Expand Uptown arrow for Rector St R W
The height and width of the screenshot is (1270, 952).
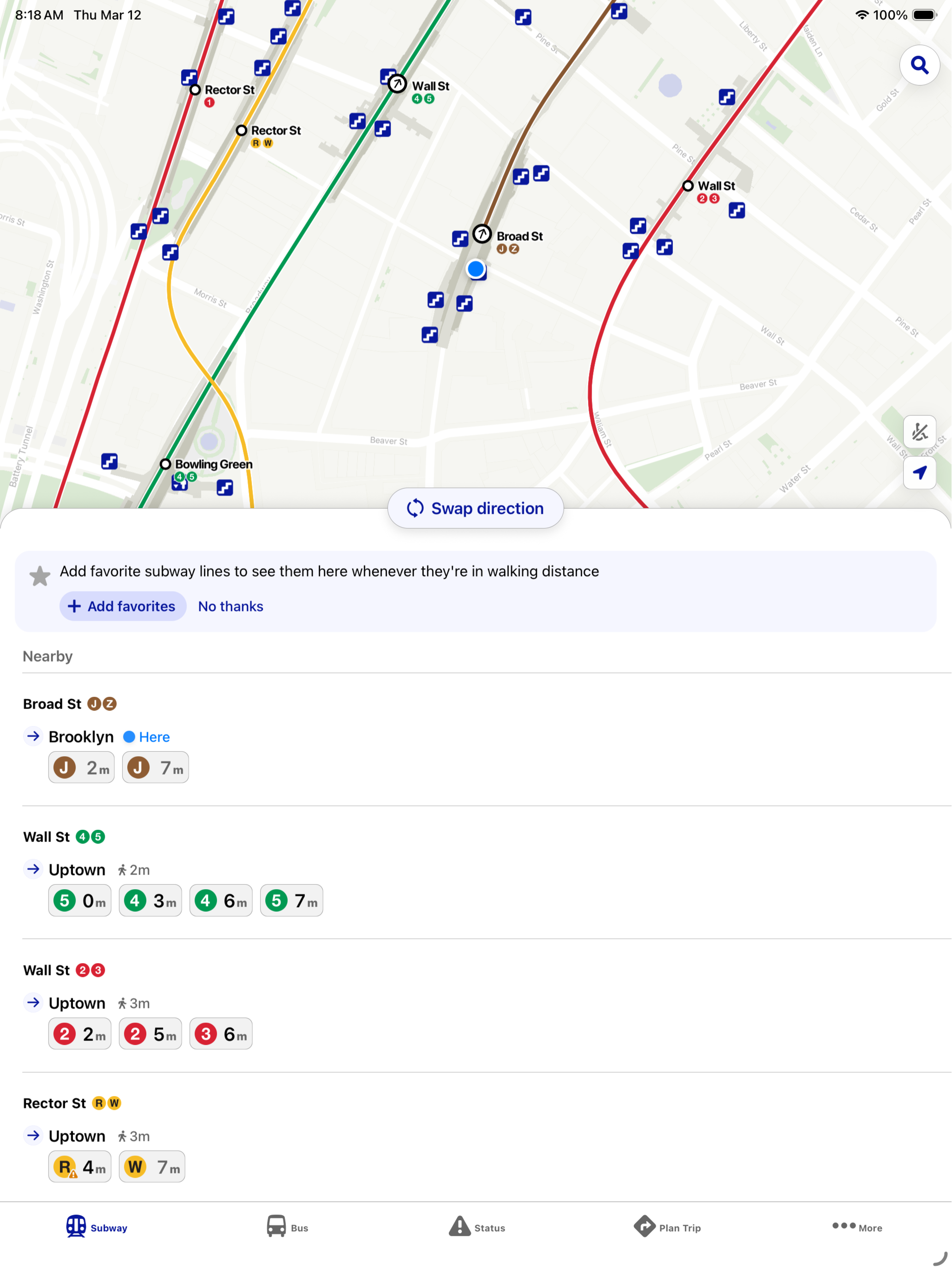33,1136
